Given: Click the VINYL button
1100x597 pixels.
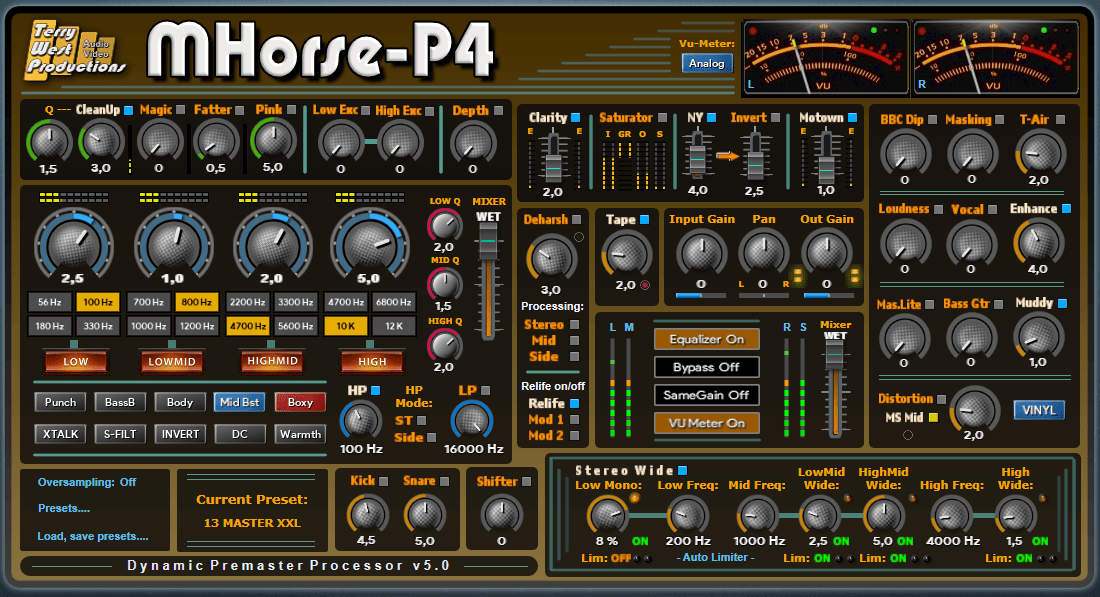Looking at the screenshot, I should click(x=1039, y=410).
